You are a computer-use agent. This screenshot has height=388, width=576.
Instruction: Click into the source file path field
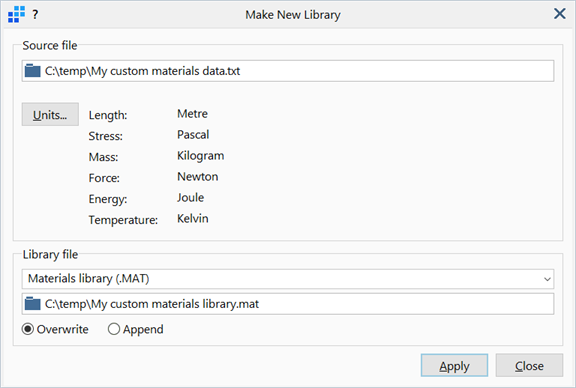tap(288, 71)
